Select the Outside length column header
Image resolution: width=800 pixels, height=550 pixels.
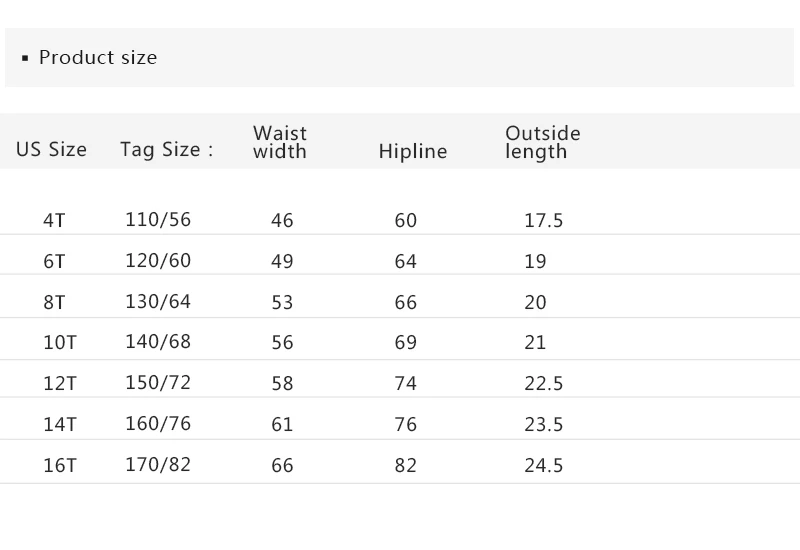coord(543,142)
